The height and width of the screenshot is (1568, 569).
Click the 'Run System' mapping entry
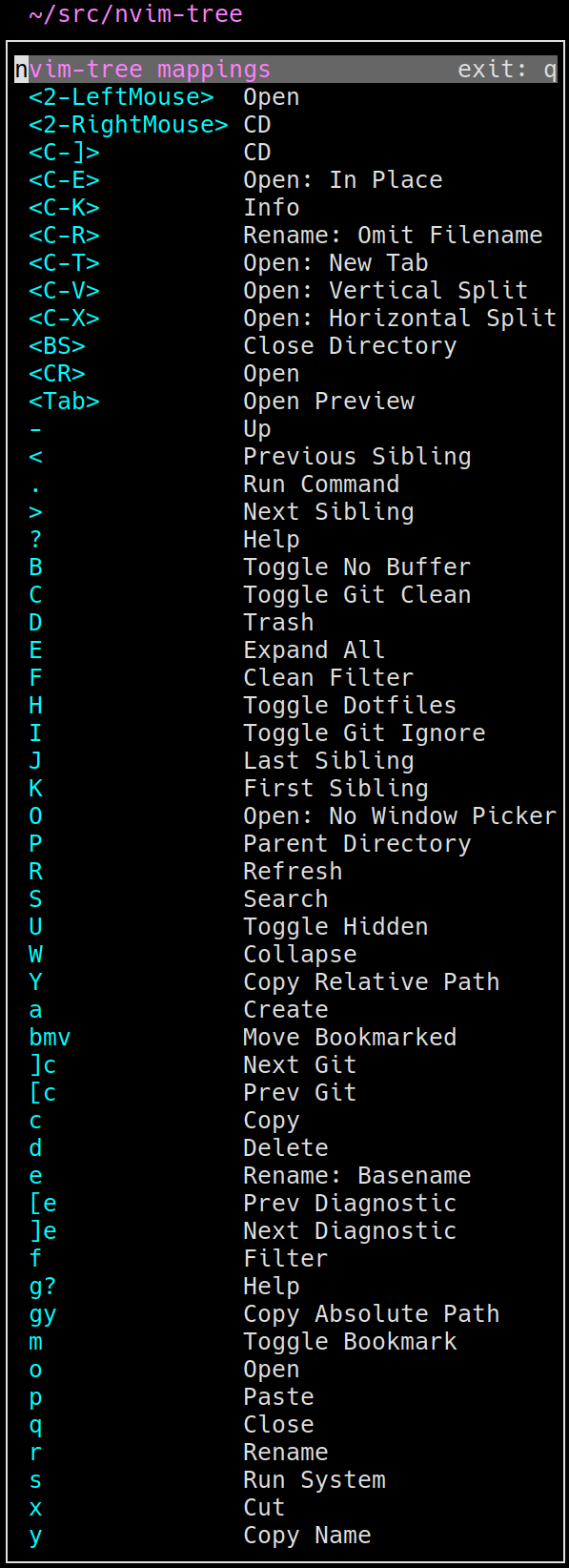coord(286,1480)
